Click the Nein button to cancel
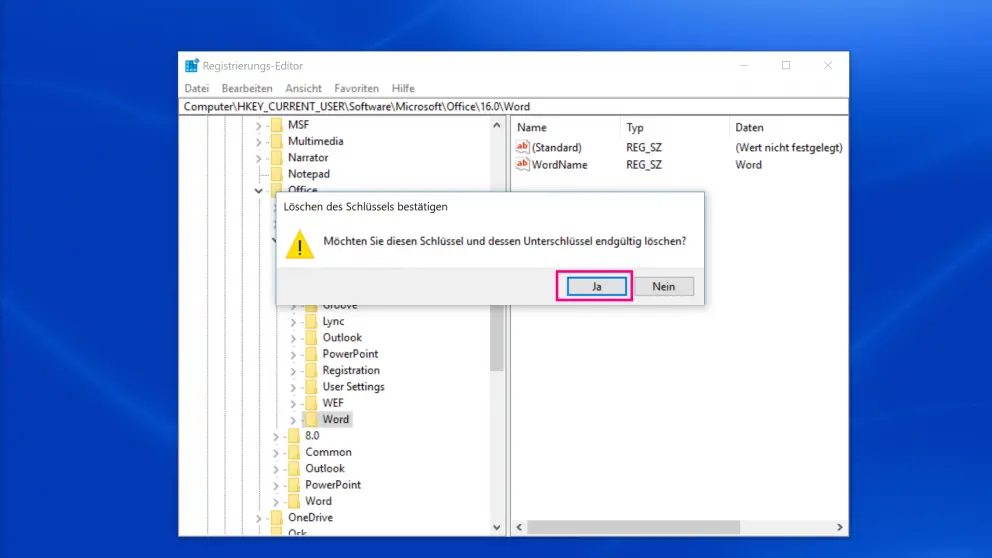 point(663,286)
